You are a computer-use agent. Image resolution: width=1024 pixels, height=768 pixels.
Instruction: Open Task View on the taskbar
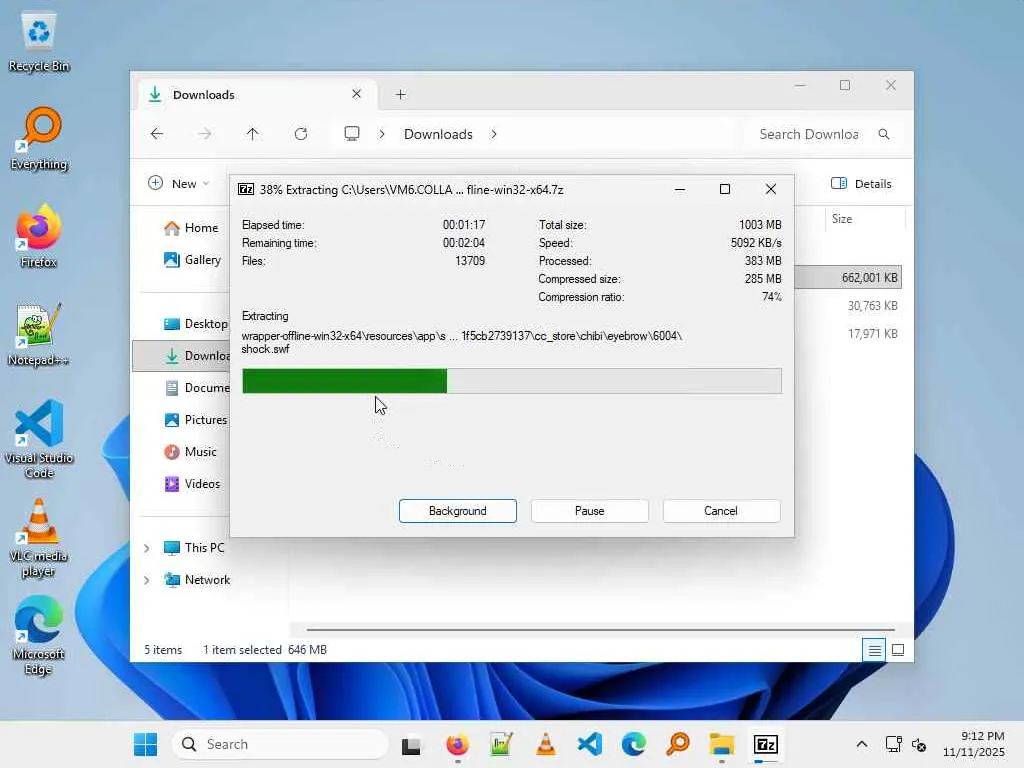tap(411, 744)
